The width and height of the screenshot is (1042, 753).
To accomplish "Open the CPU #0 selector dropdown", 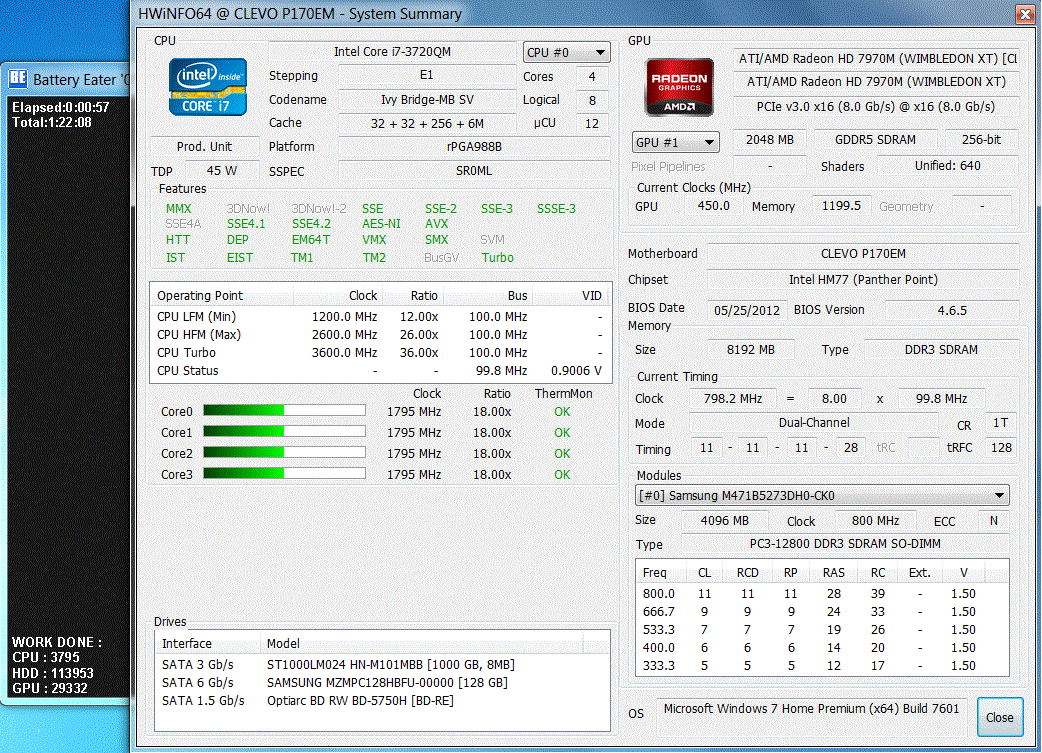I will pos(566,52).
